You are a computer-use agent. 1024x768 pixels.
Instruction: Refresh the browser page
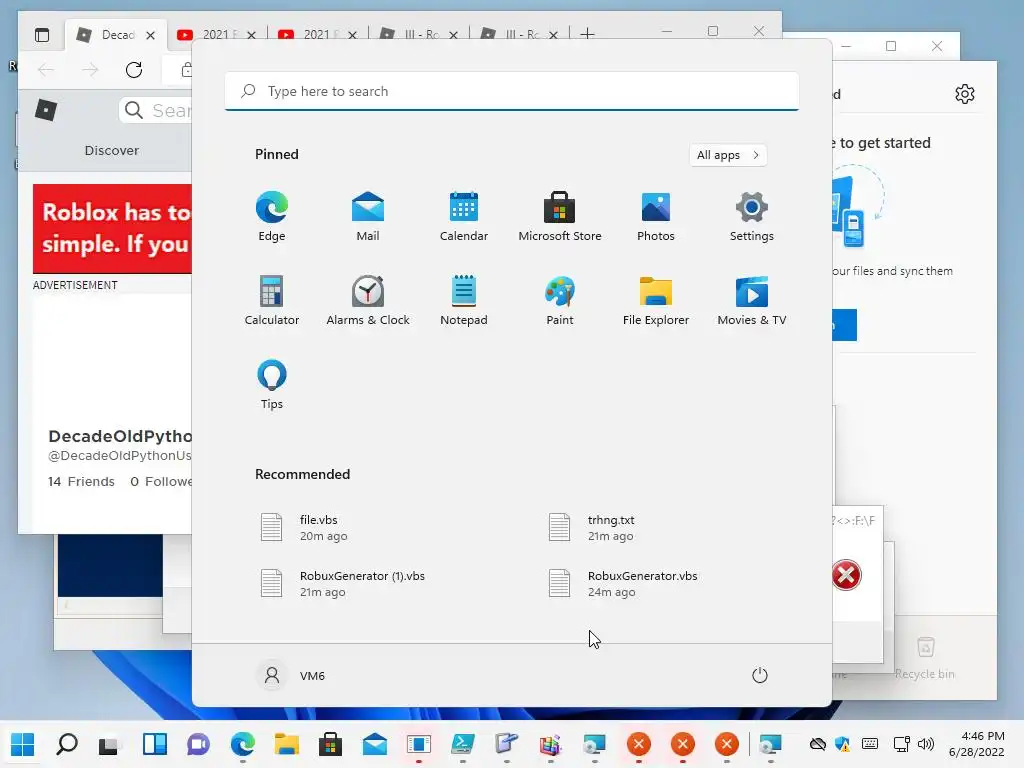click(x=134, y=70)
